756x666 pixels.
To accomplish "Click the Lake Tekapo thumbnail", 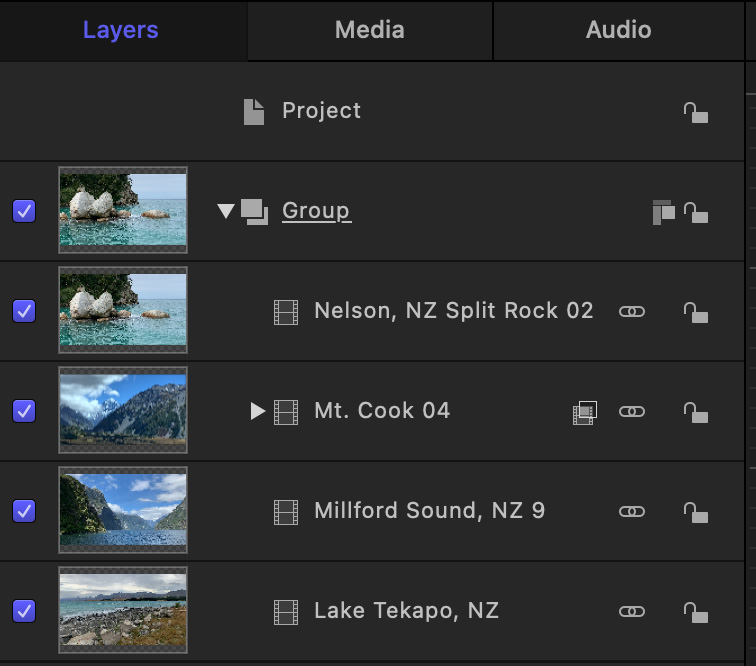I will click(x=123, y=611).
